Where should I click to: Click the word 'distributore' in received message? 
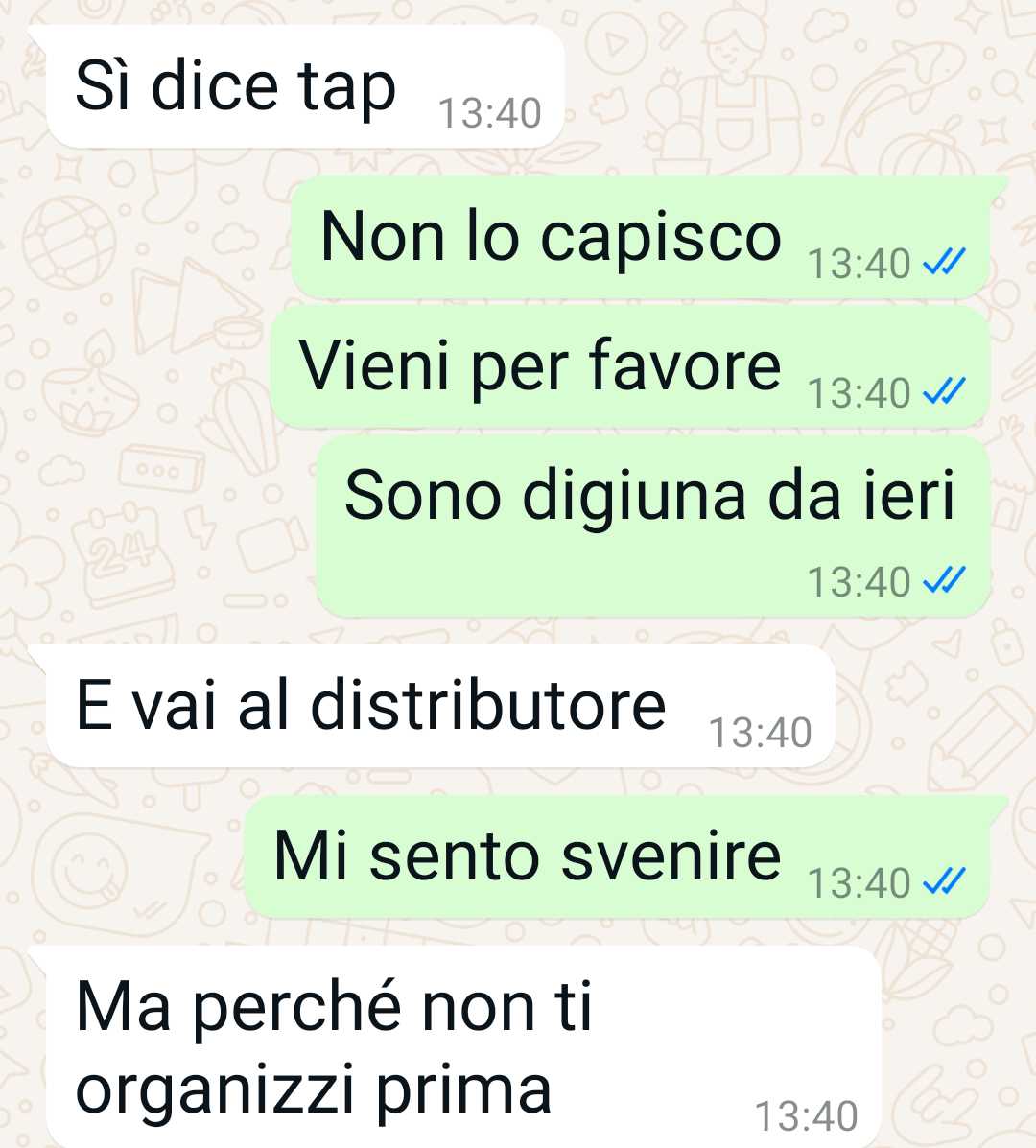pyautogui.click(x=488, y=704)
